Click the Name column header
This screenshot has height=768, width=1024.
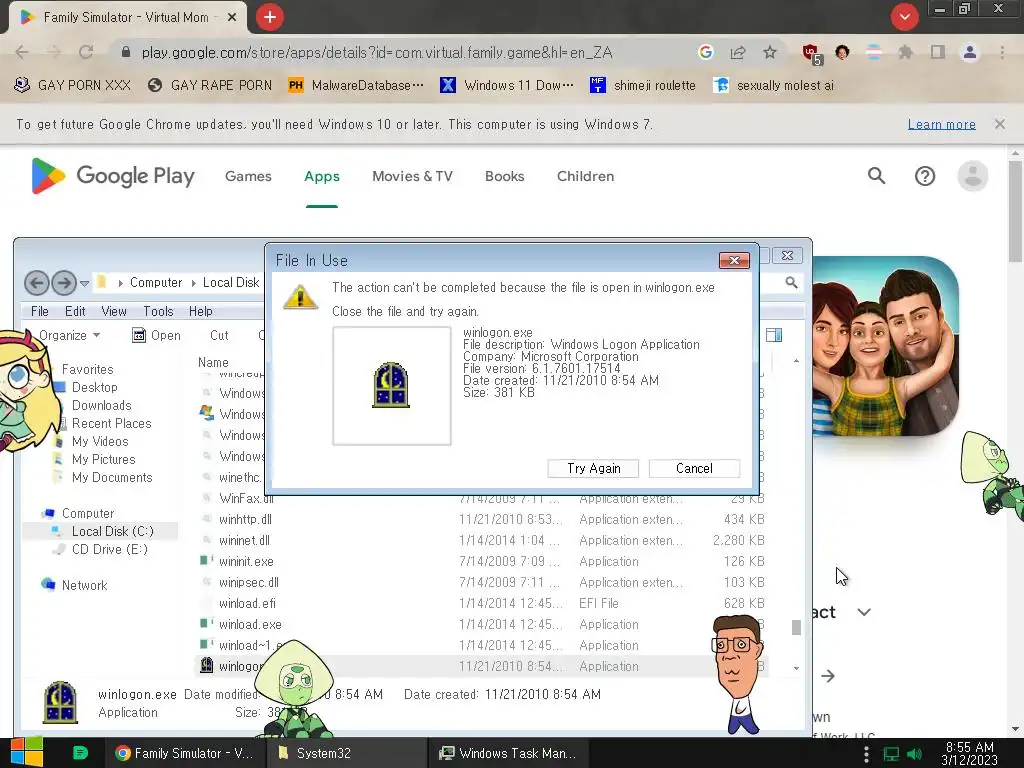214,362
